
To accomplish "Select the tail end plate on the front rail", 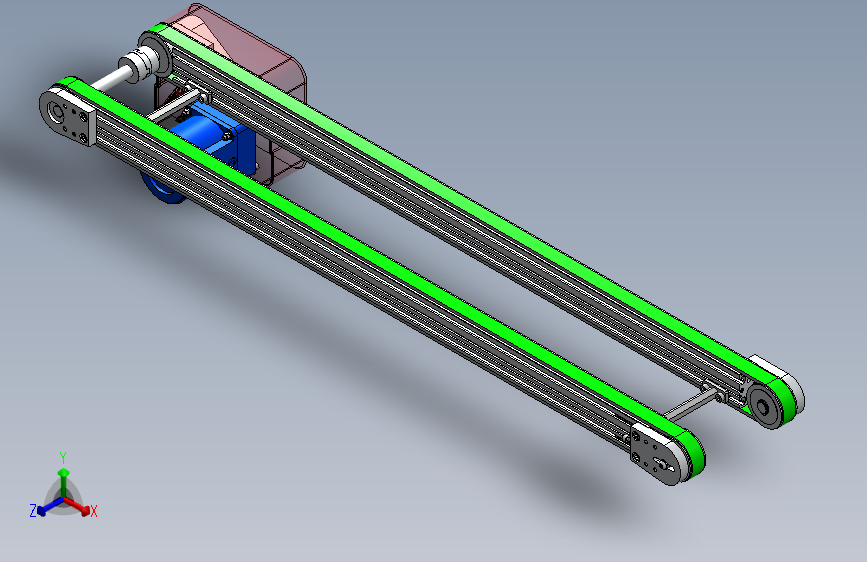I will (x=656, y=454).
